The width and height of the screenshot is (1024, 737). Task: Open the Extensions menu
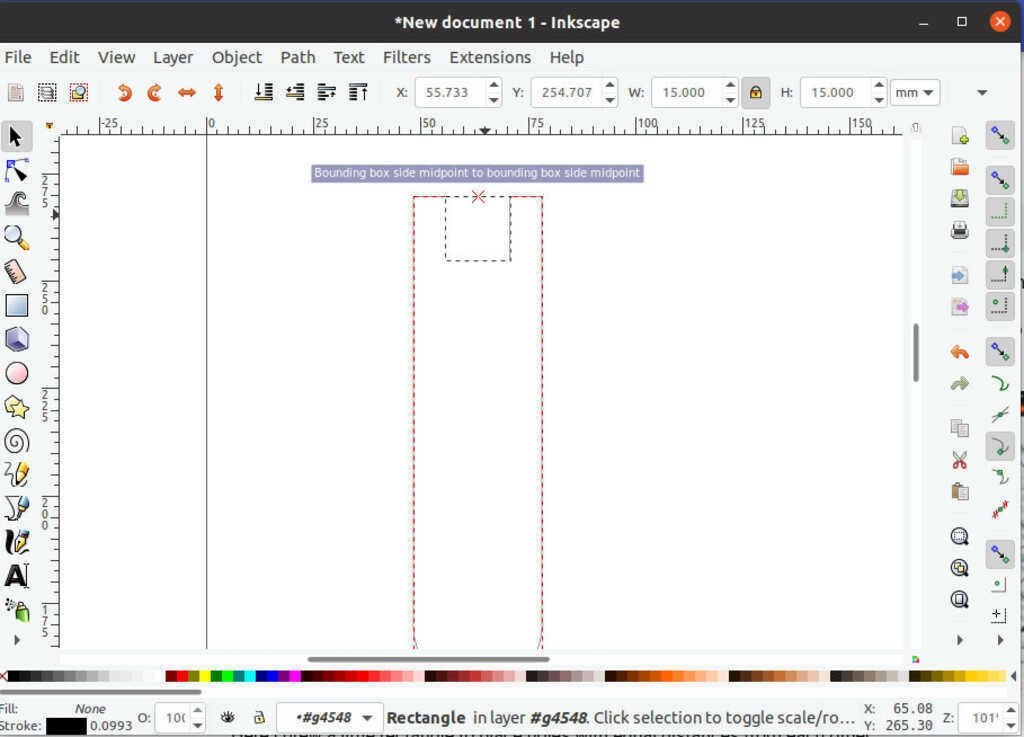(x=490, y=57)
